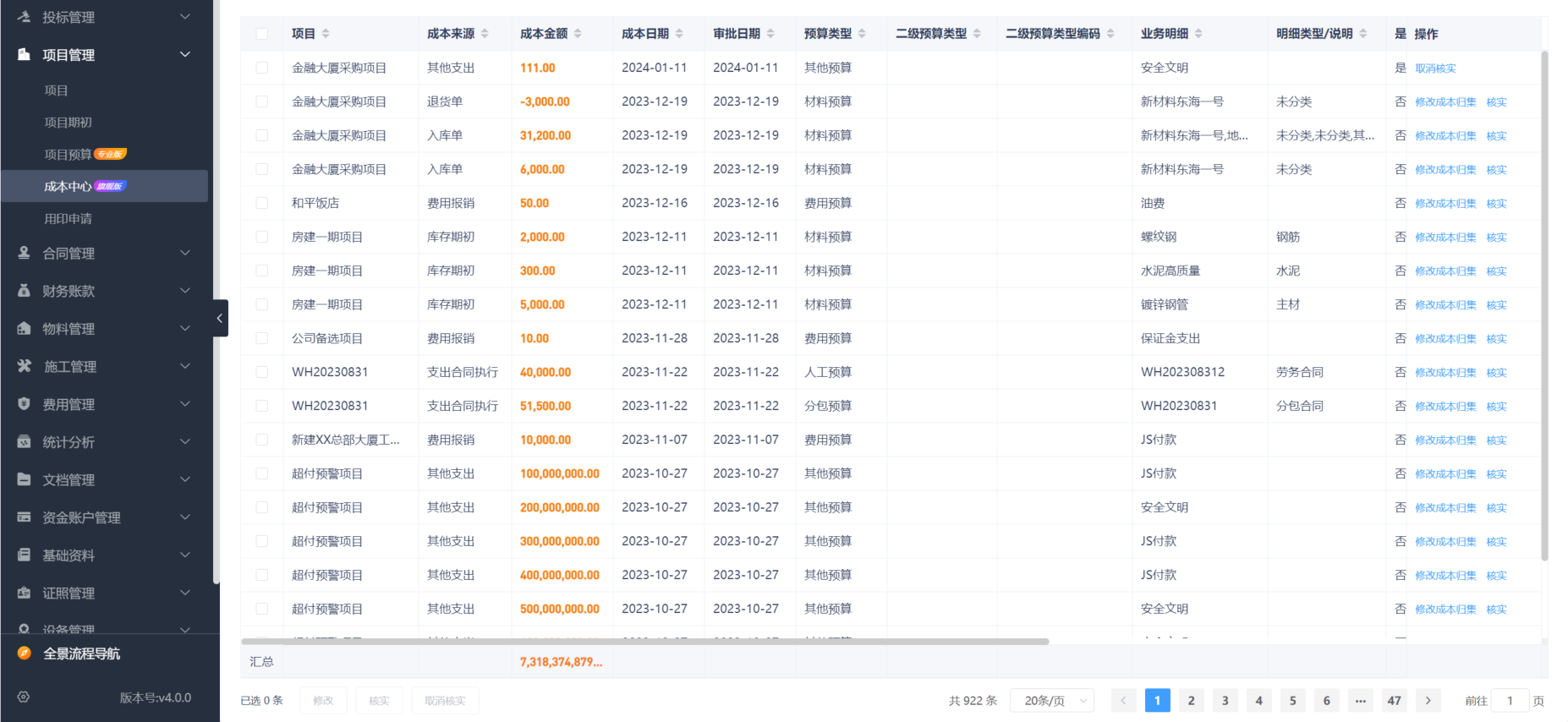Click the 前往 page number input
This screenshot has height=722, width=1568.
pyautogui.click(x=1510, y=700)
